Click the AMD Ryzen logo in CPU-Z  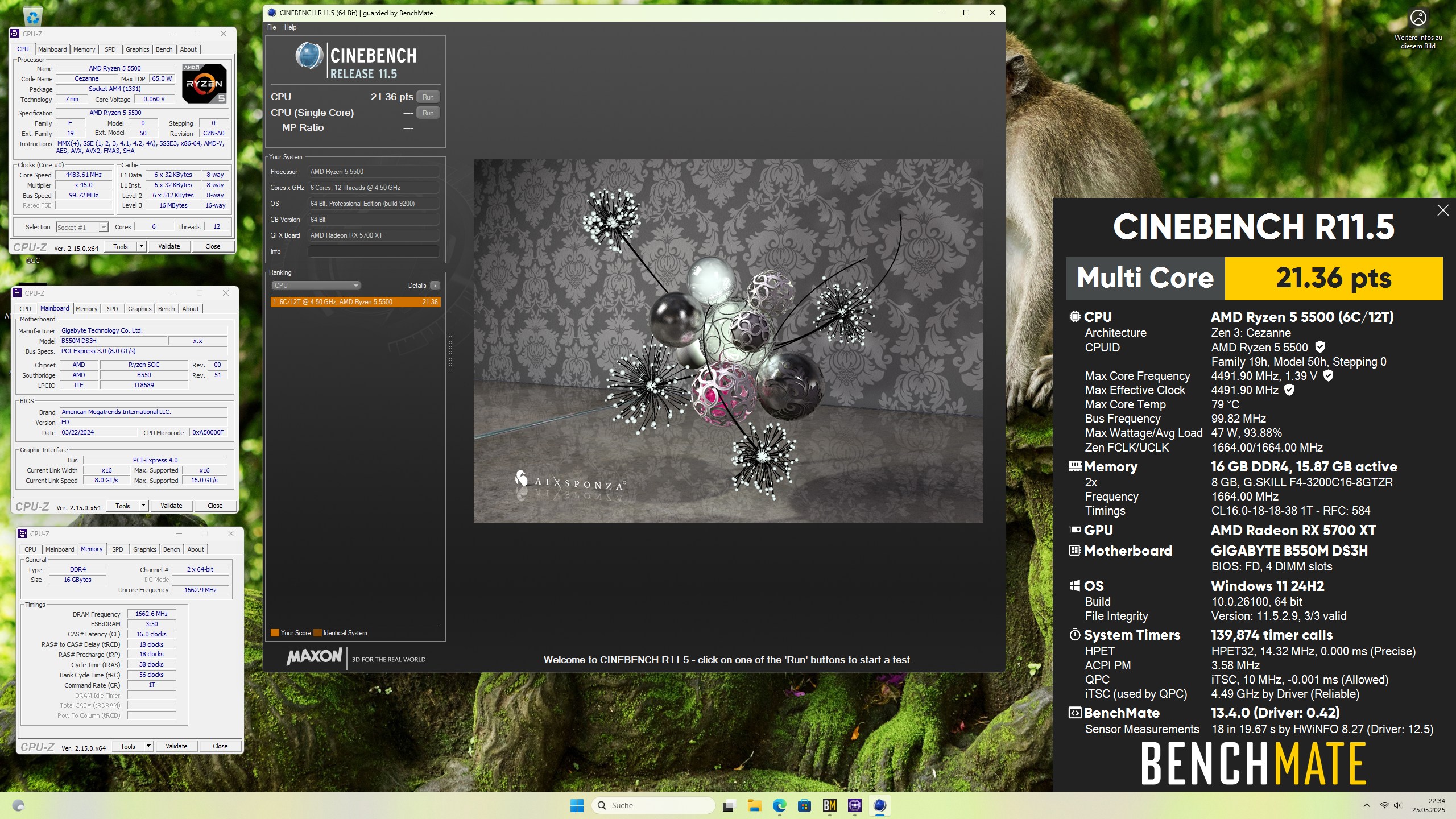pos(204,84)
